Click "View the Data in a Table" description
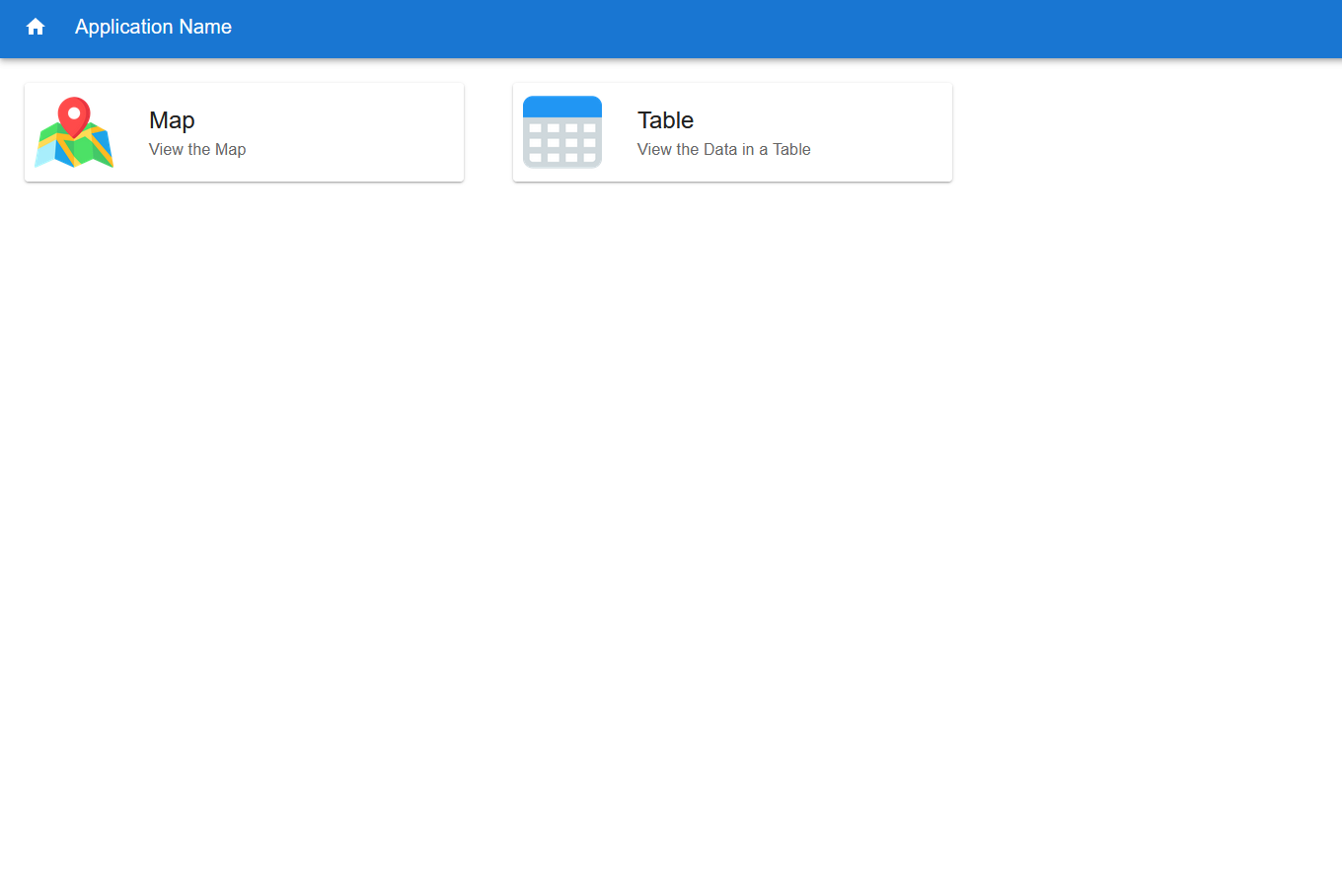Screen dimensions: 1342x896 click(x=723, y=150)
